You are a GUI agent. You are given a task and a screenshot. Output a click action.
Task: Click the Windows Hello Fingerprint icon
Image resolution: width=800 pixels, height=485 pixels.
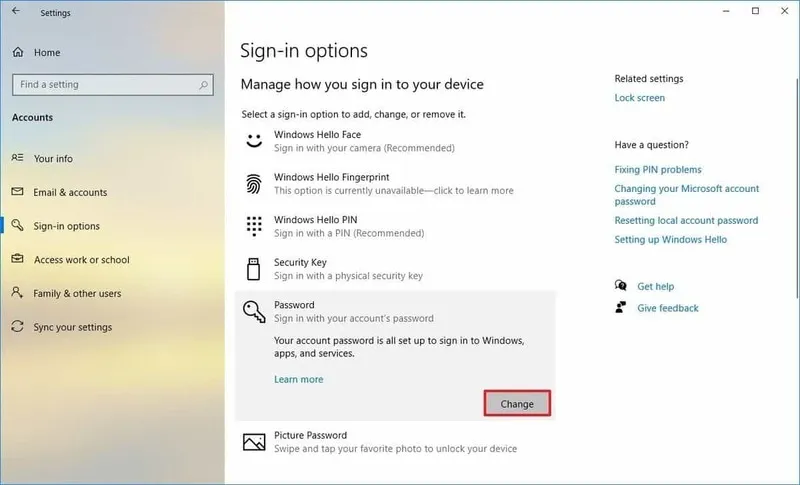pyautogui.click(x=254, y=184)
